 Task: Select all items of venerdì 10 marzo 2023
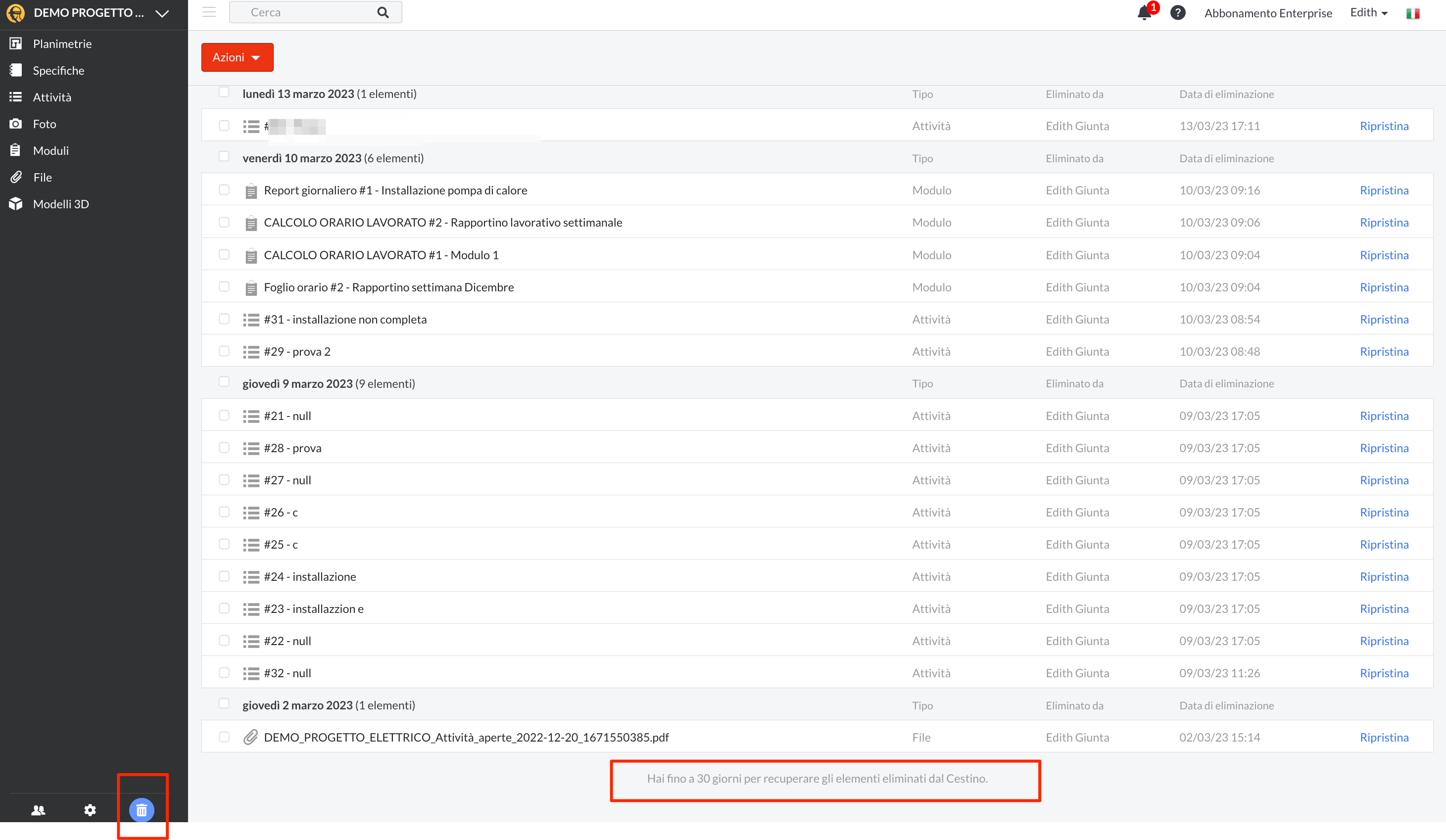224,157
